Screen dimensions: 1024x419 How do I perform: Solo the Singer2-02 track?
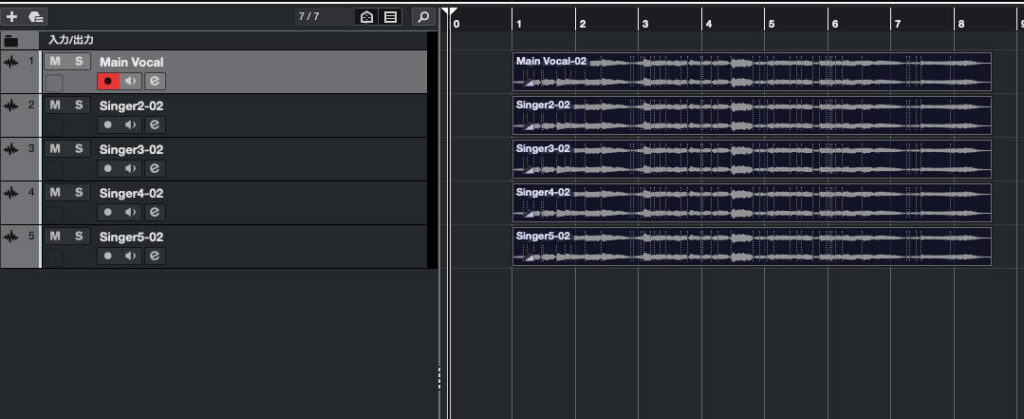(x=78, y=105)
